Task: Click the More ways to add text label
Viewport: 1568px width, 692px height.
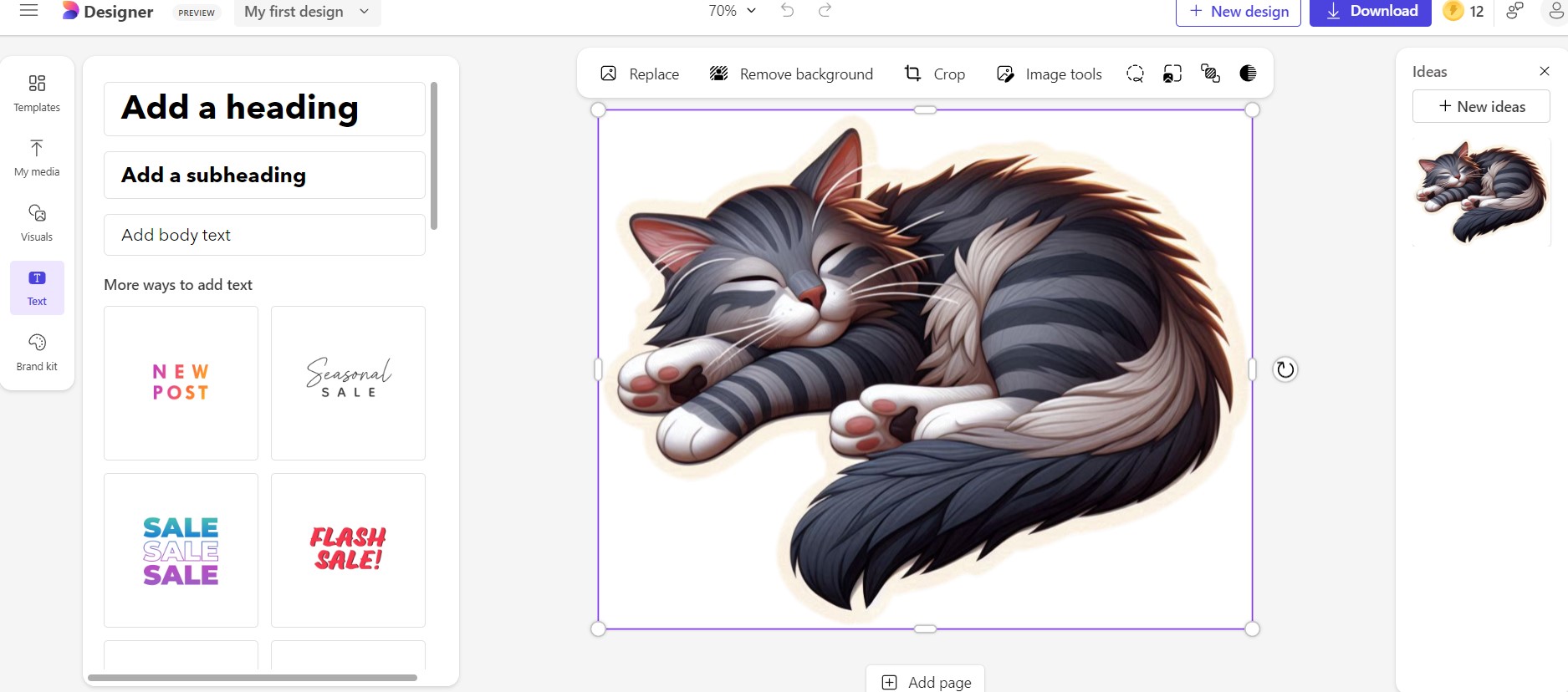Action: [x=178, y=285]
